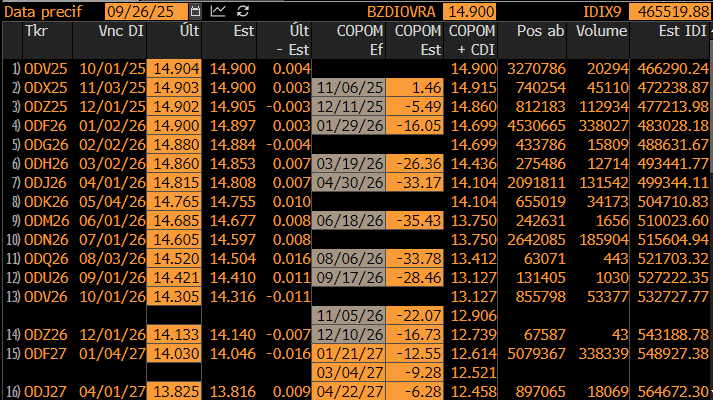The image size is (713, 400).
Task: Select the IDIX9 value field
Action: [670, 11]
